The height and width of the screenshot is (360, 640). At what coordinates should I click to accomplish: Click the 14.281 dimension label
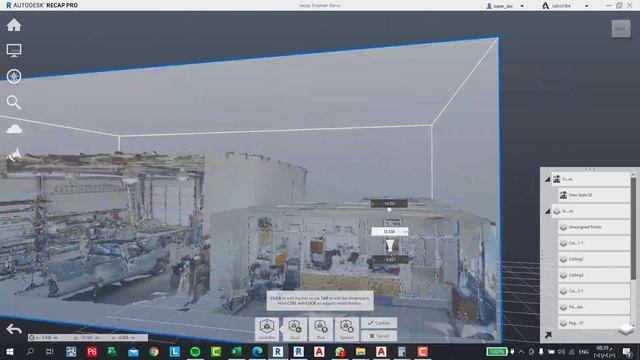pos(389,203)
